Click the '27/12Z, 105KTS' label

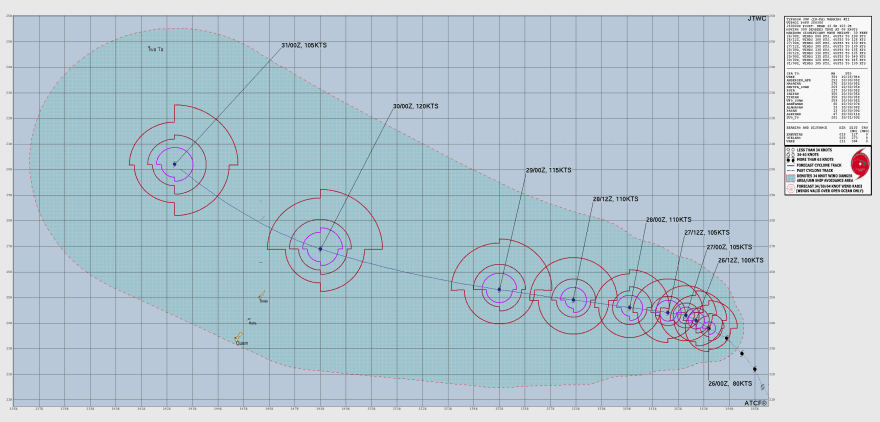pyautogui.click(x=707, y=232)
